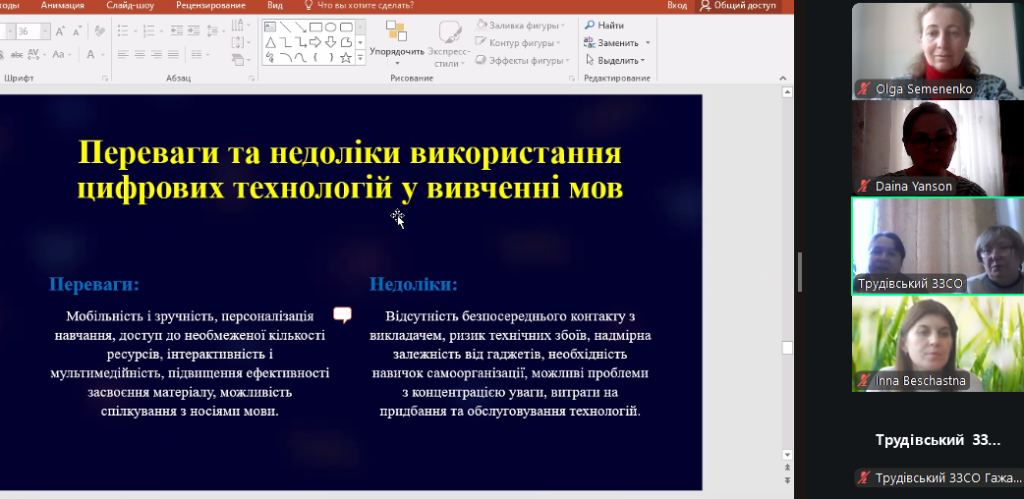1024x499 pixels.
Task: Click the comment bubble on the slide
Action: click(x=342, y=315)
